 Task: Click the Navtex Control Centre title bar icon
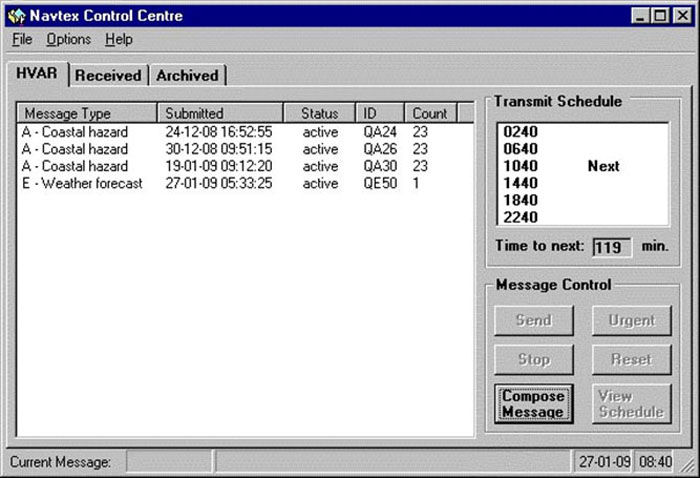coord(17,16)
